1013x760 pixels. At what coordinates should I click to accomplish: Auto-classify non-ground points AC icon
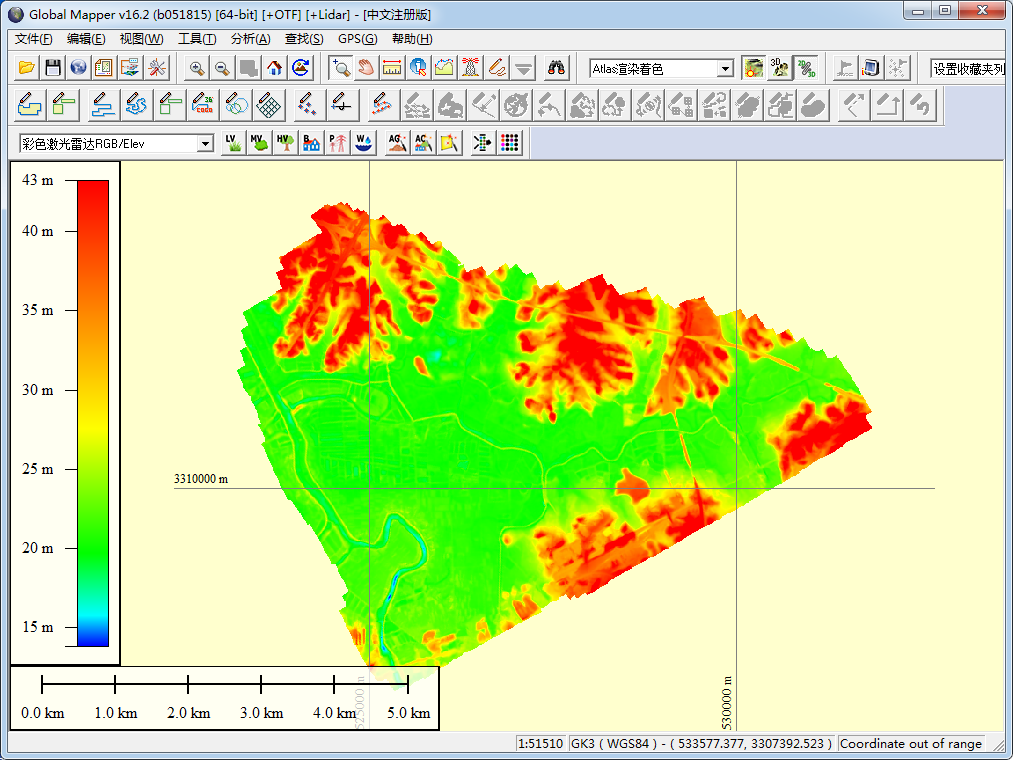[423, 143]
